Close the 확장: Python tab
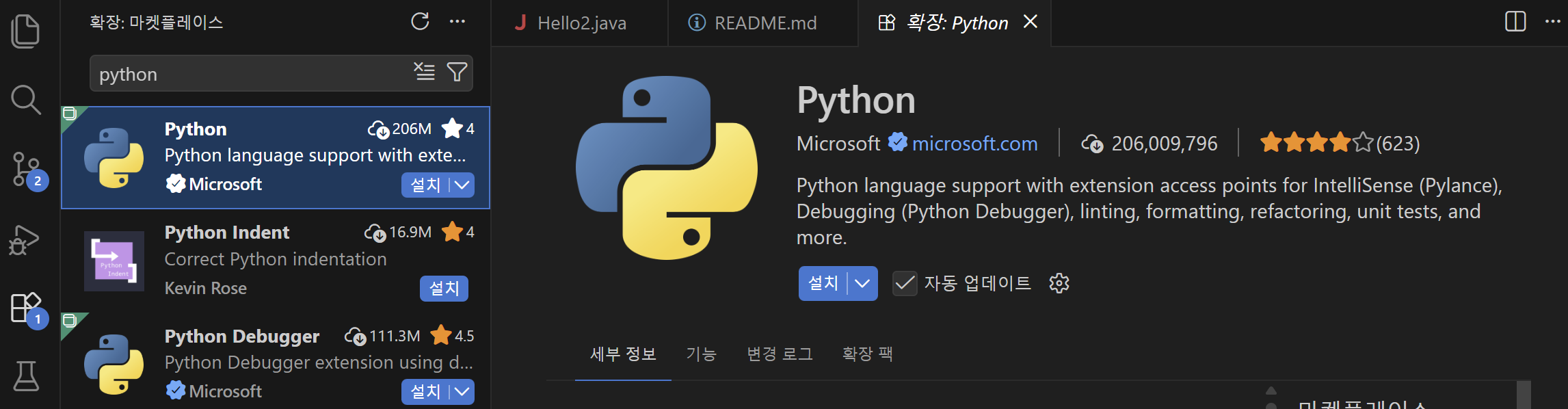 coord(1030,22)
